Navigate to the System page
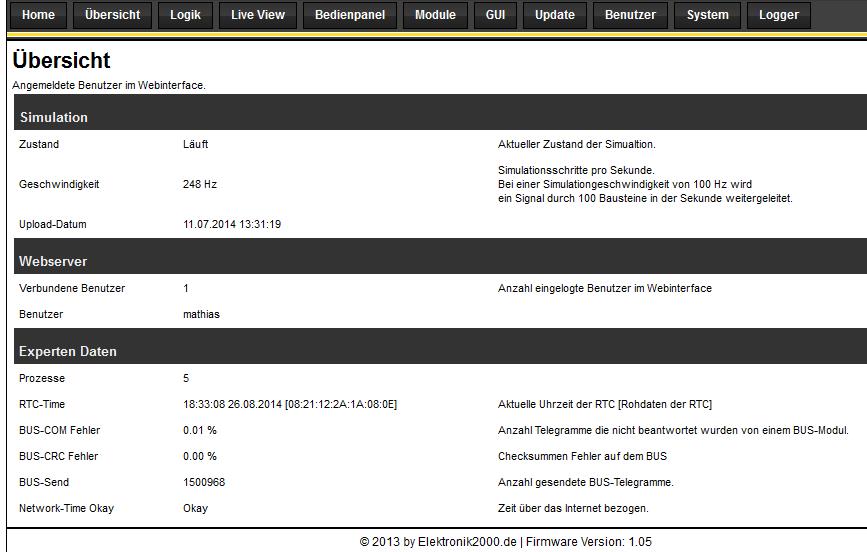This screenshot has width=867, height=552. coord(707,15)
